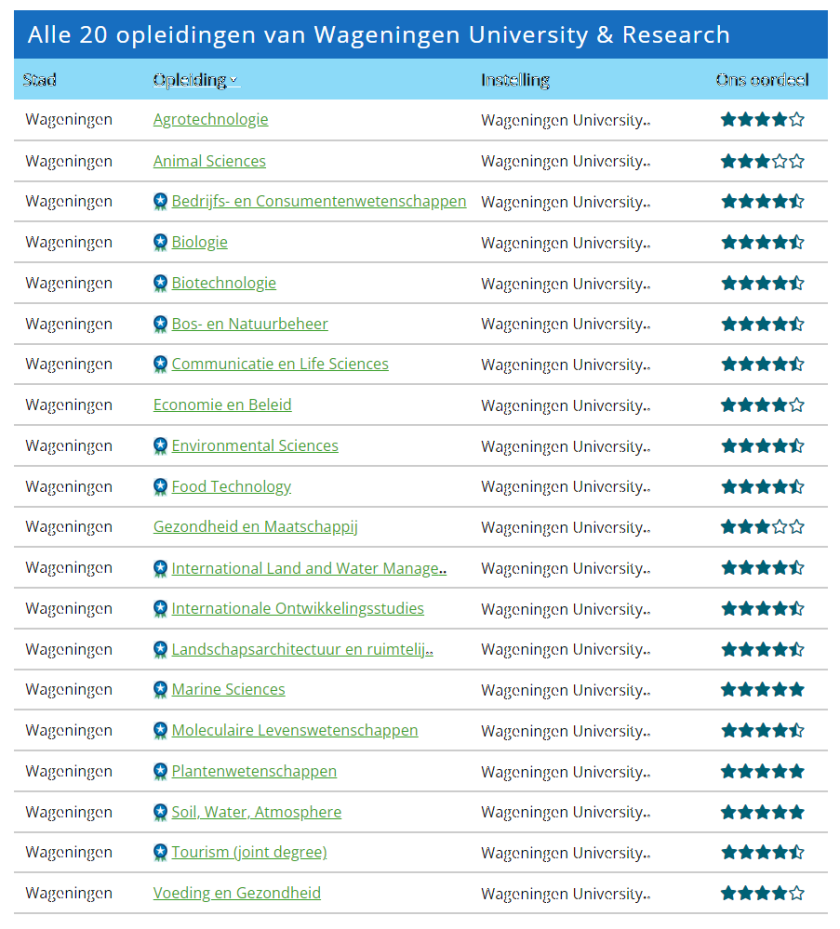This screenshot has width=840, height=929.
Task: Open the Gezondheid en Maatschappij link
Action: point(255,527)
